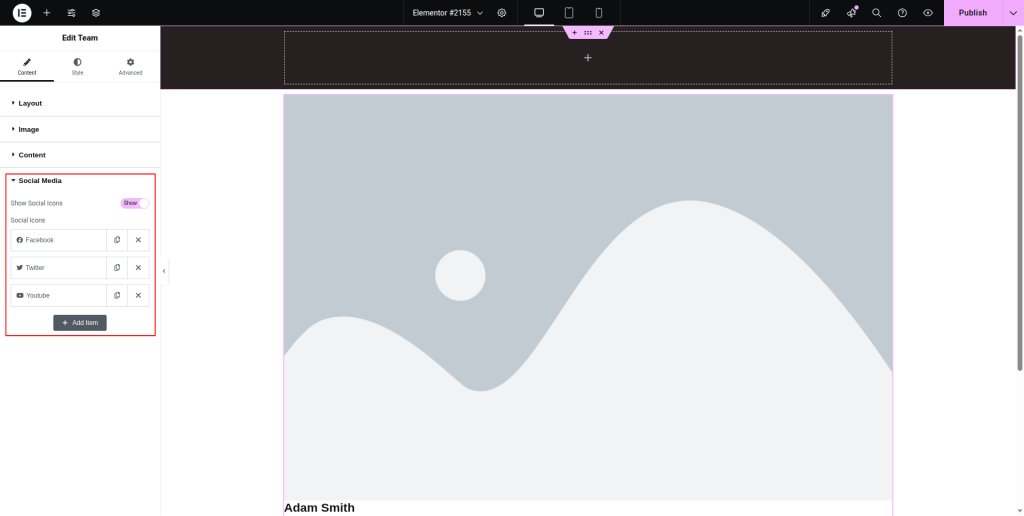Viewport: 1024px width, 516px height.
Task: Click the Publish button
Action: click(x=972, y=12)
